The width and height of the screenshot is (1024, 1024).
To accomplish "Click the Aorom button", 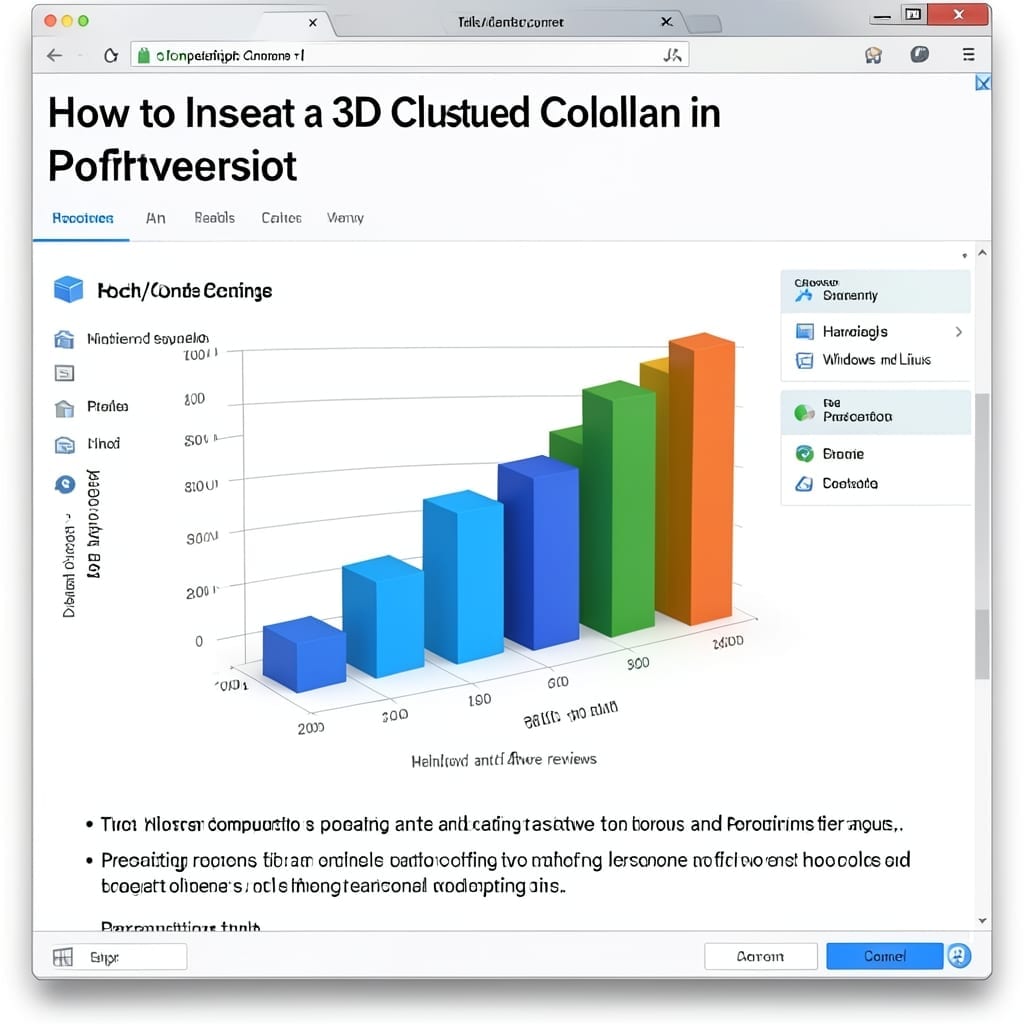I will pyautogui.click(x=761, y=956).
